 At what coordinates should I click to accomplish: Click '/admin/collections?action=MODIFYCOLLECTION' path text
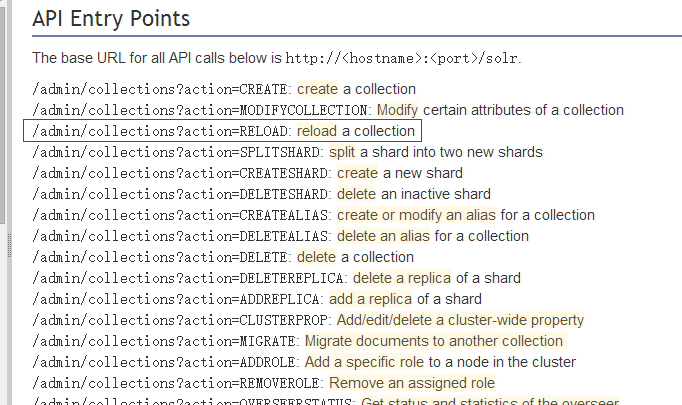pos(199,110)
